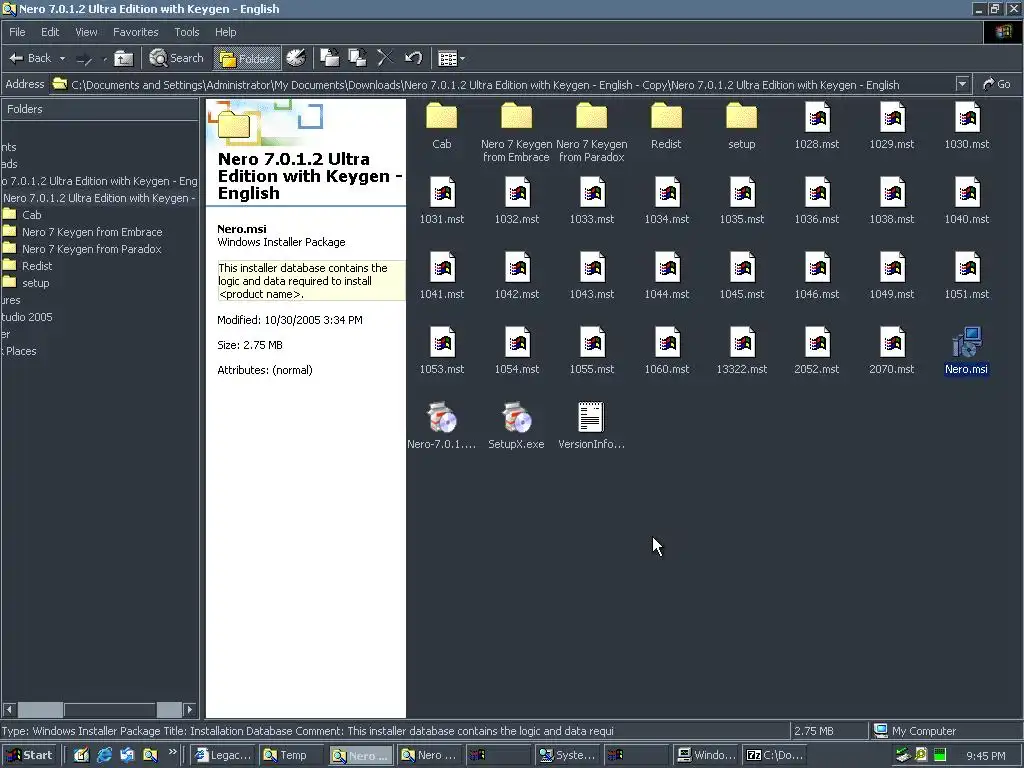1024x768 pixels.
Task: Open the Search pane
Action: coord(176,58)
